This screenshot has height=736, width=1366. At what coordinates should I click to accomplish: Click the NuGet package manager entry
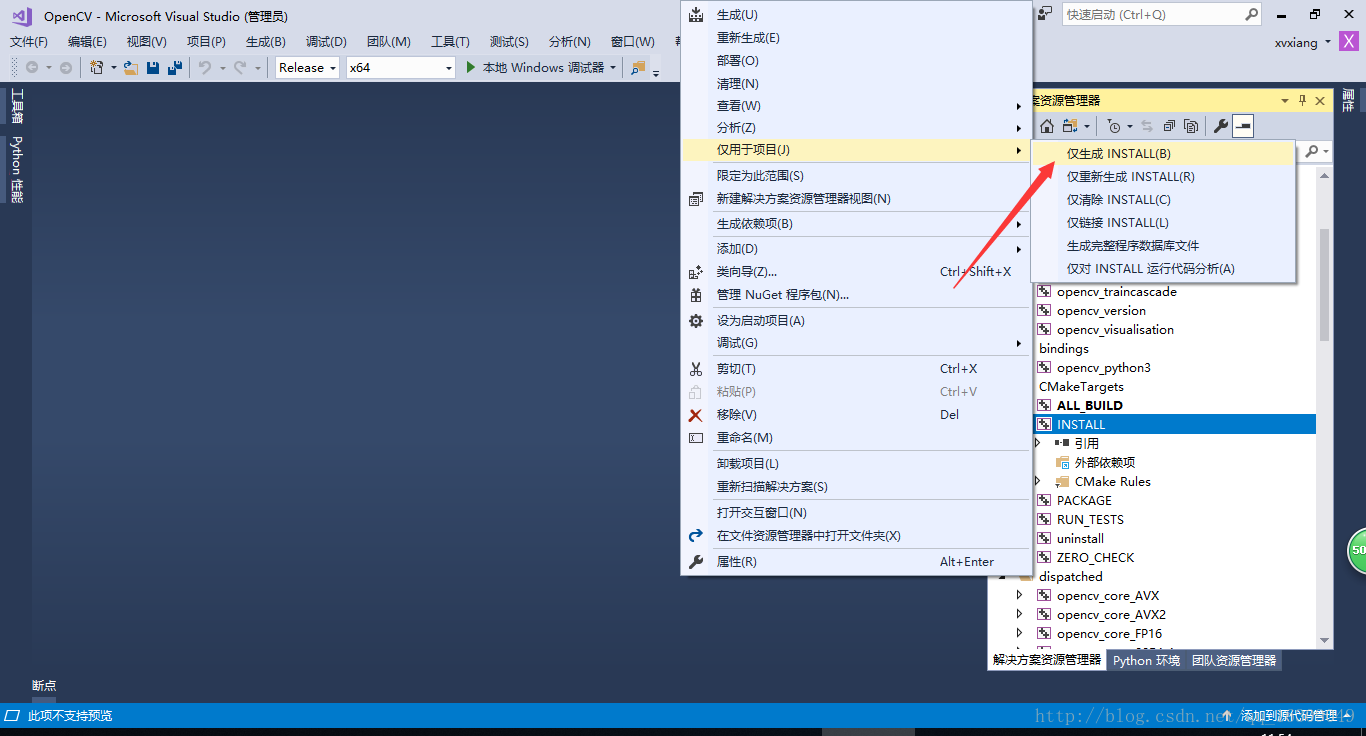[855, 295]
